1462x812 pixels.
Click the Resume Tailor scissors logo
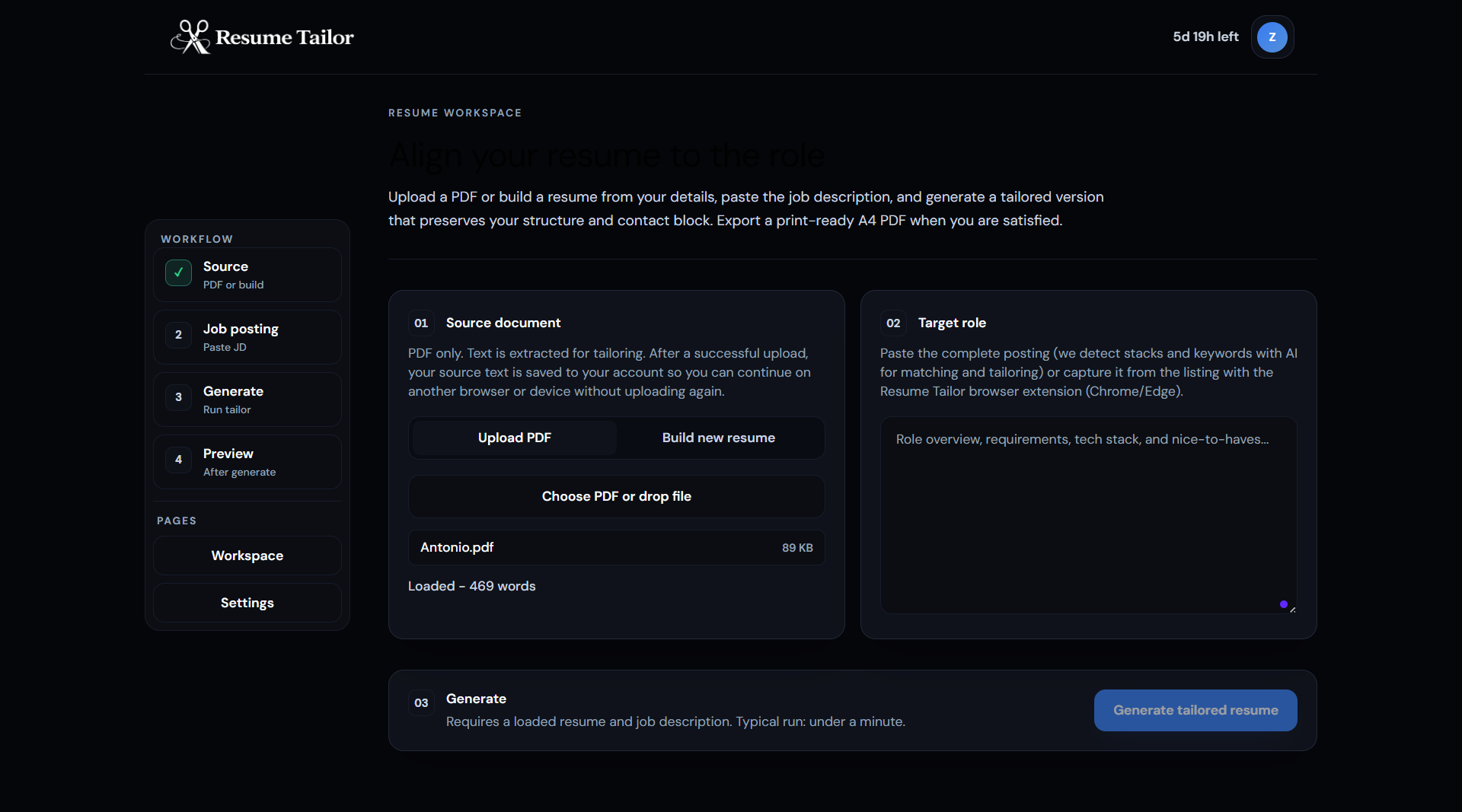(x=190, y=37)
